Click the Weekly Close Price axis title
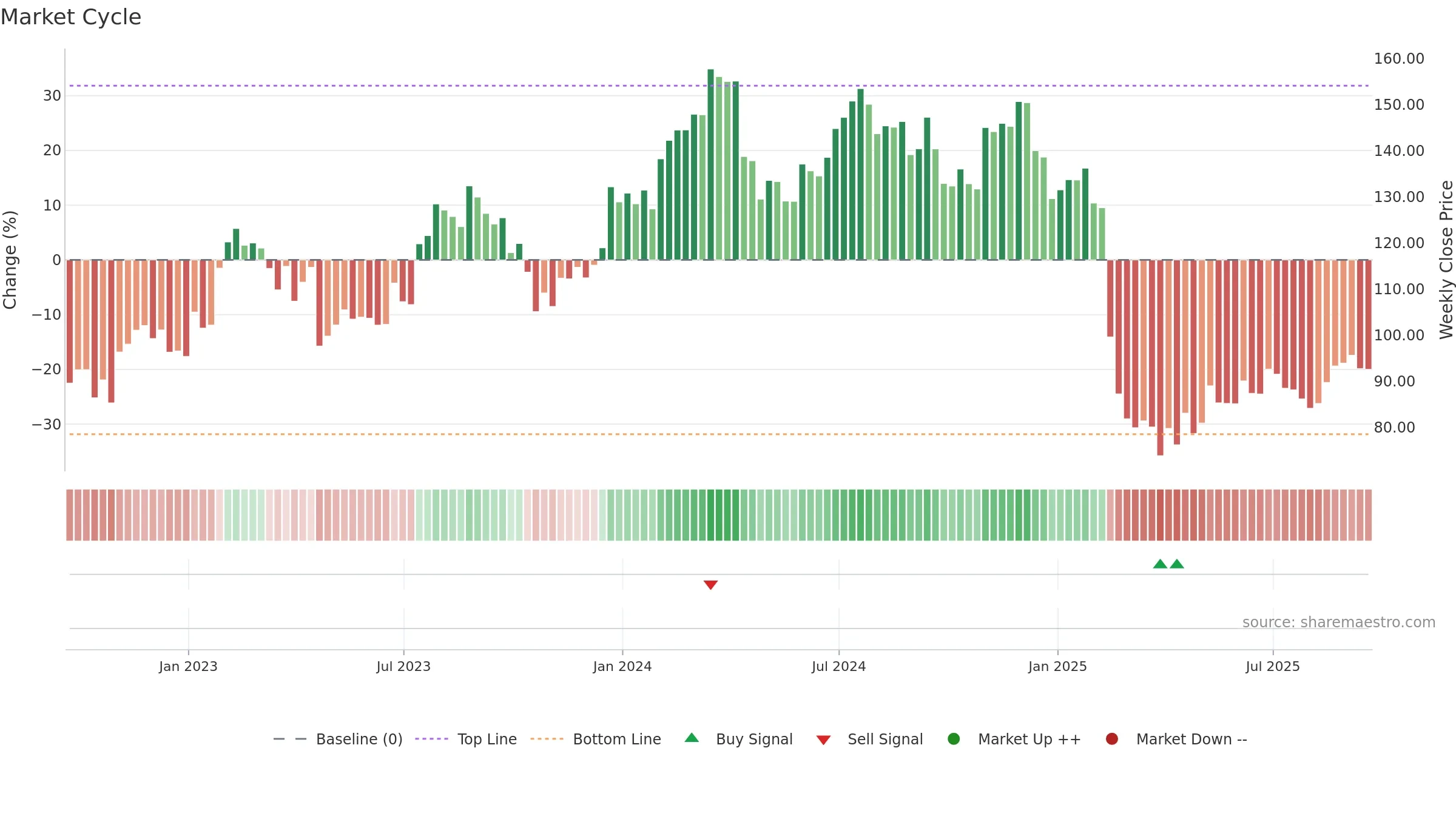 coord(1446,260)
